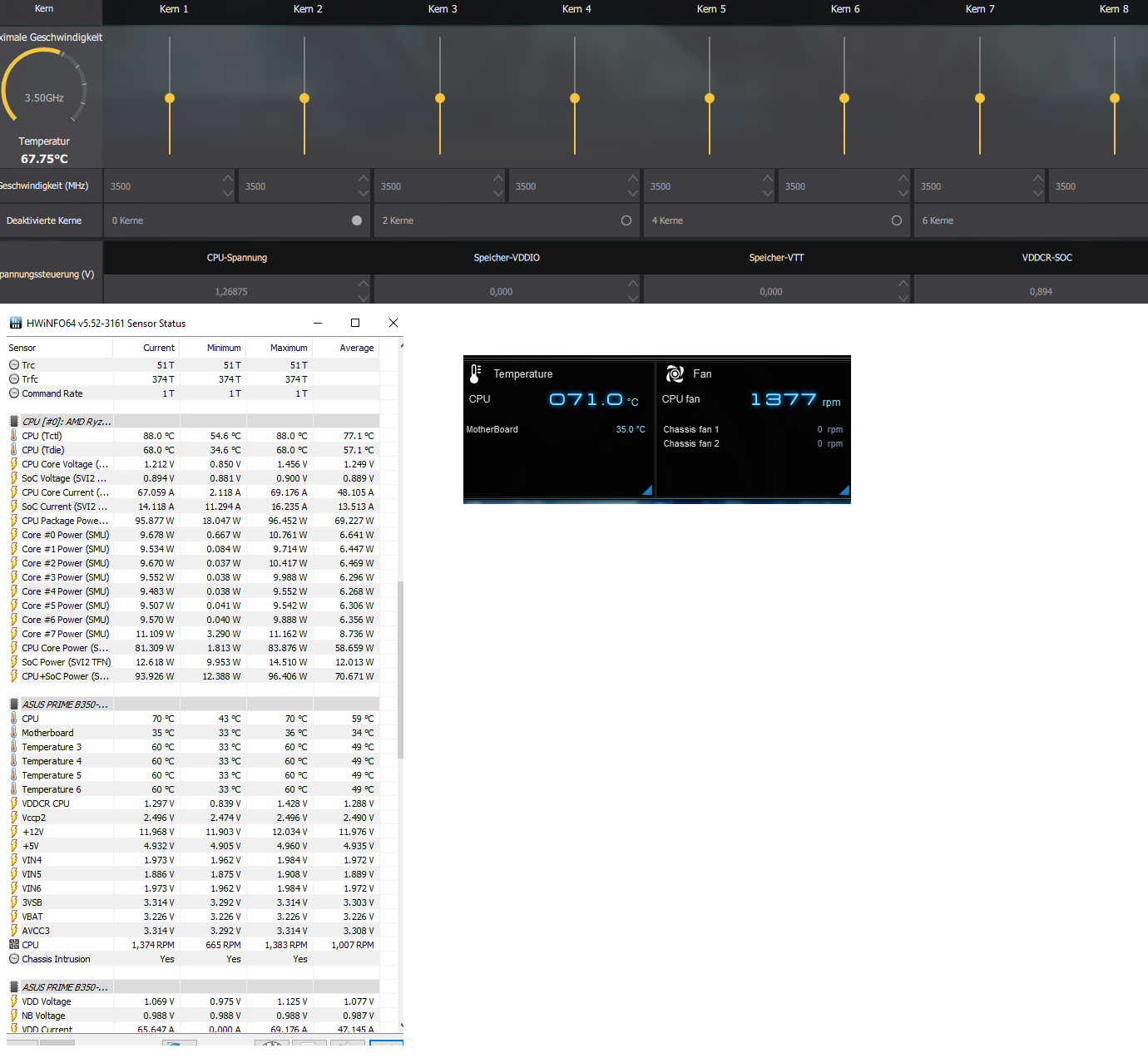The width and height of the screenshot is (1148, 1058).
Task: Click the Kern 8 slider handle
Action: point(1115,98)
